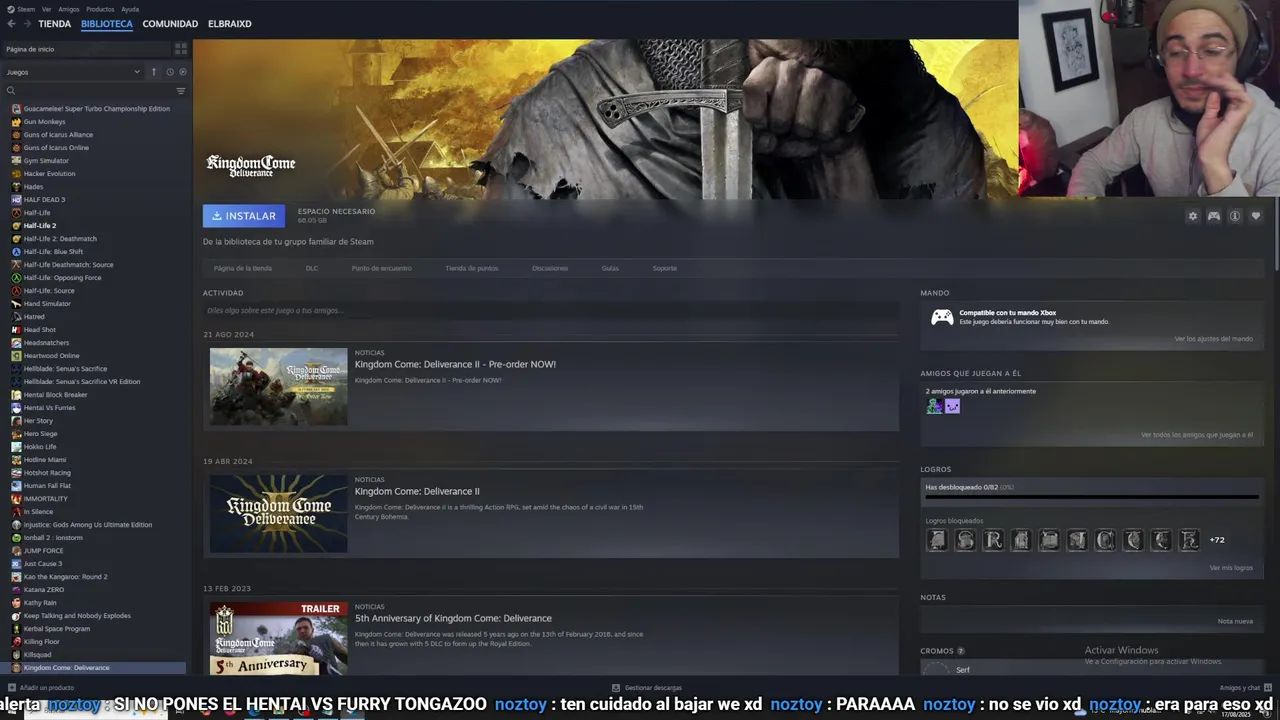
Task: Select Guns of Icarus Online
Action: click(x=56, y=147)
